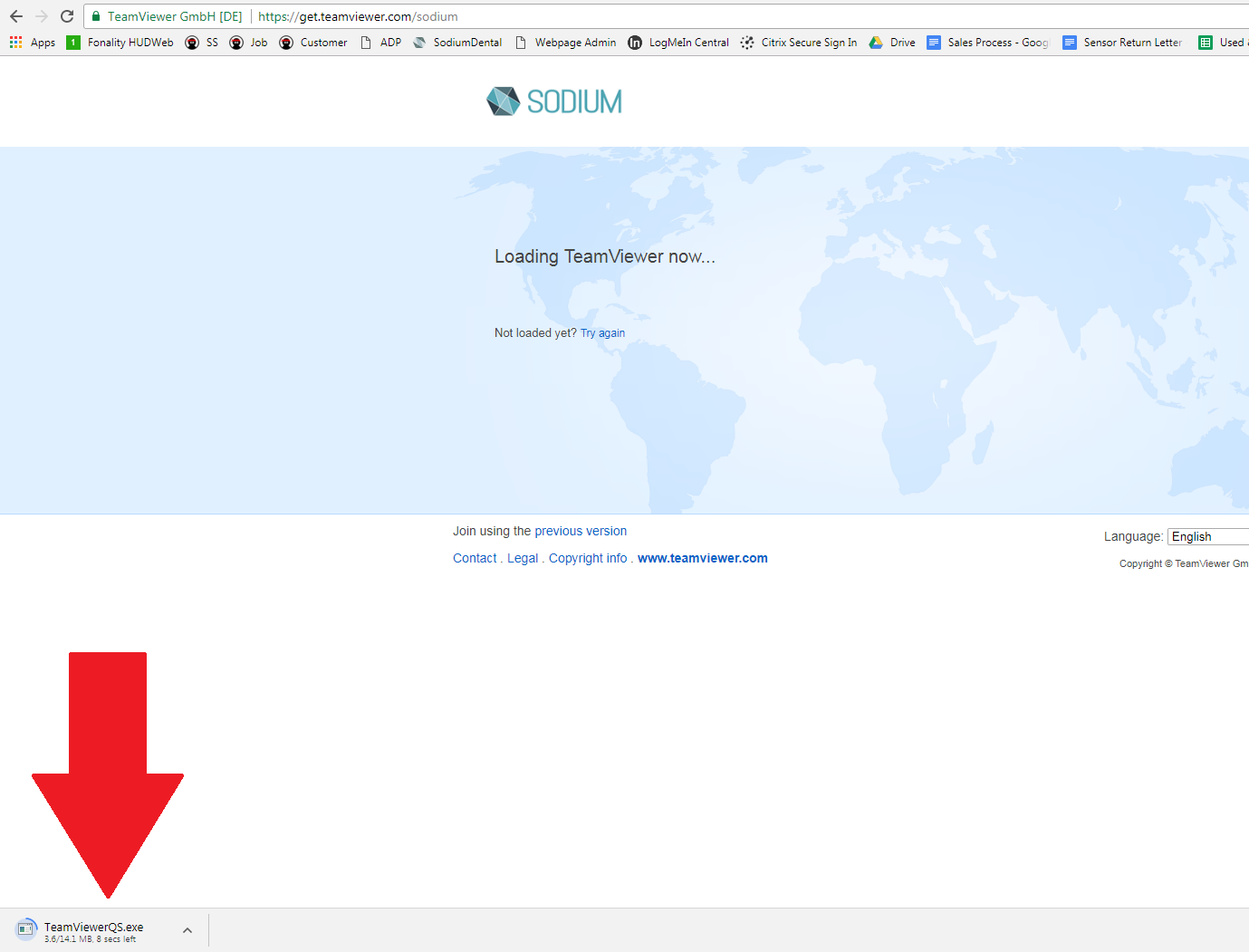The image size is (1249, 952).
Task: Click the Try again link
Action: [602, 333]
